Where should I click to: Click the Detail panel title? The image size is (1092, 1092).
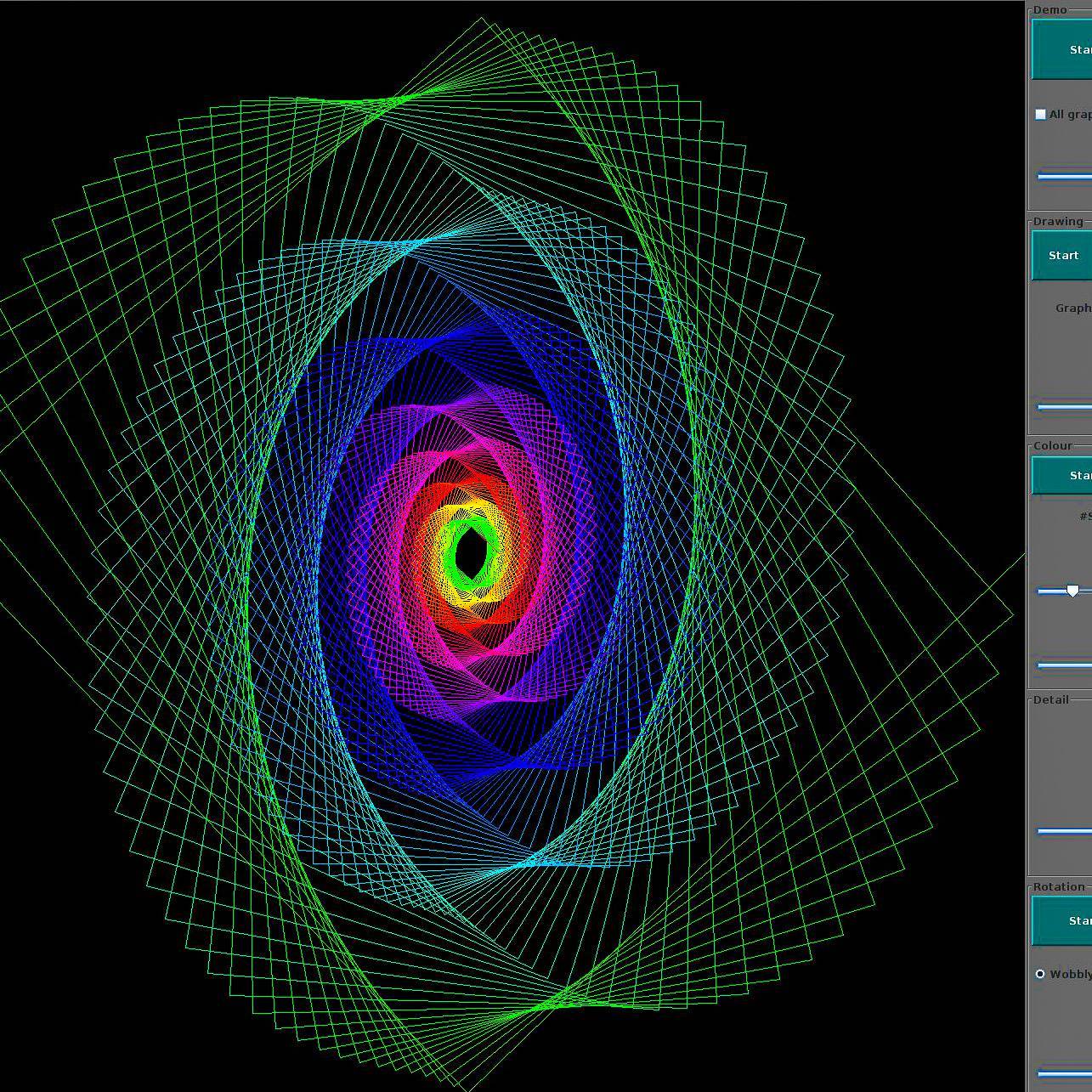1050,699
